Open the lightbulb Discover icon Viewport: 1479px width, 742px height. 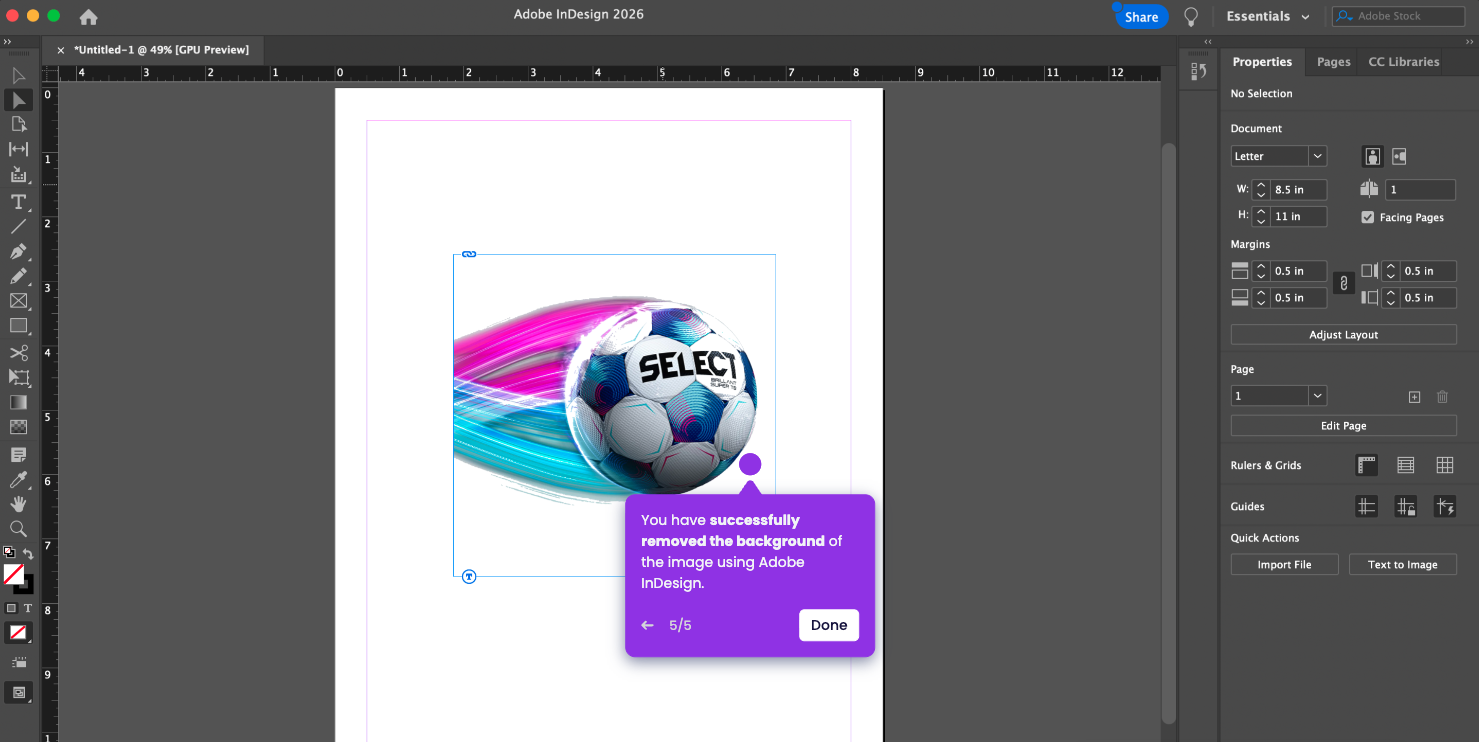1191,16
